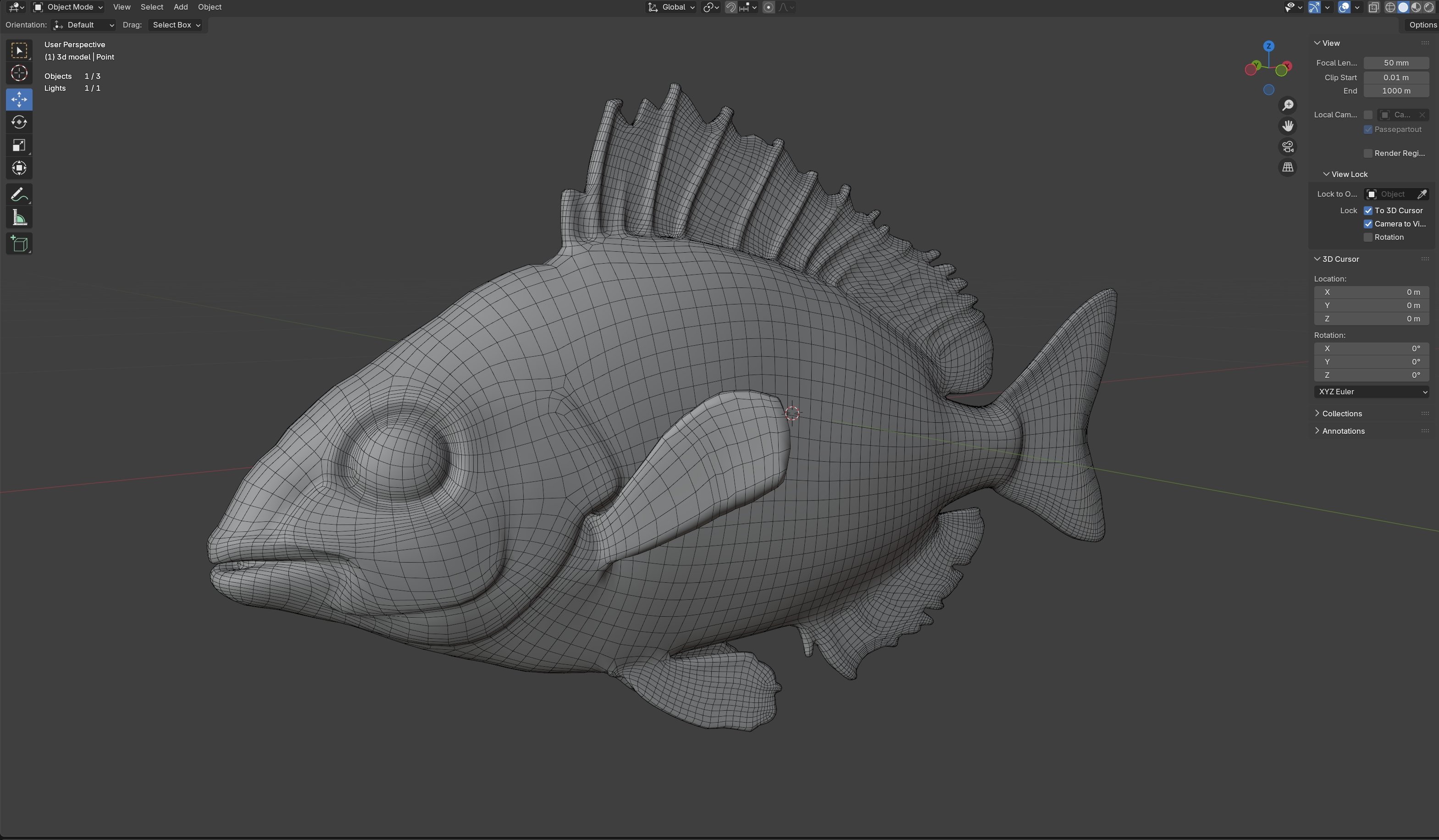The height and width of the screenshot is (840, 1439).
Task: Open the Add menu
Action: click(x=180, y=7)
